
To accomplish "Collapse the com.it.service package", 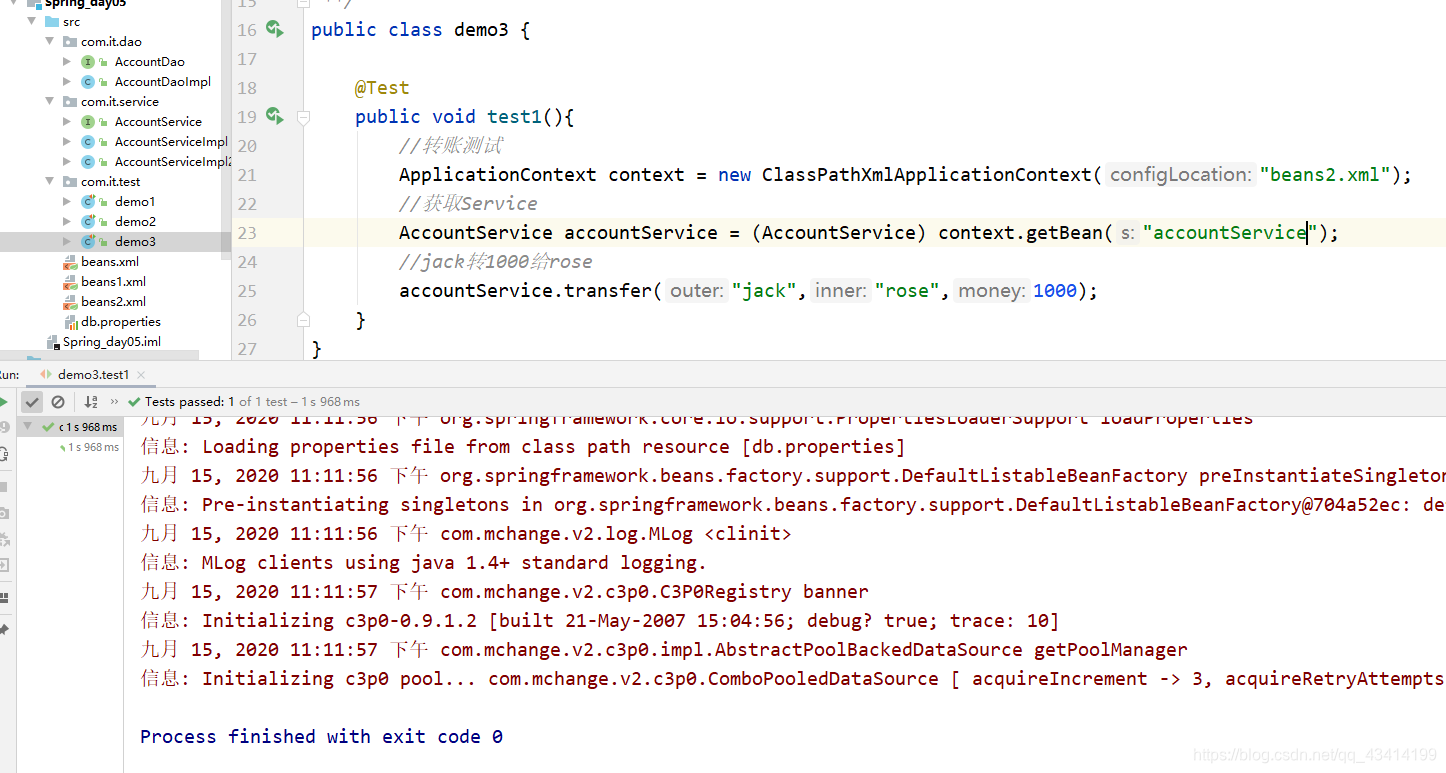I will (50, 102).
